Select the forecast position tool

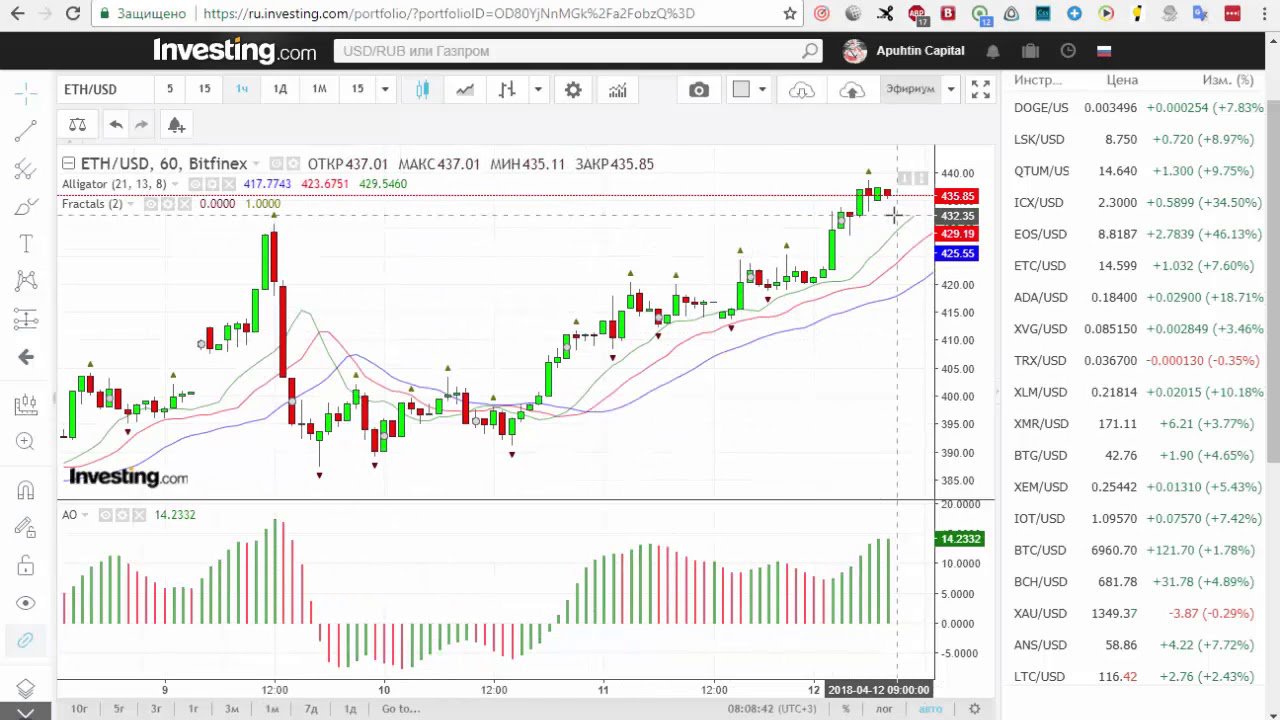(26, 320)
